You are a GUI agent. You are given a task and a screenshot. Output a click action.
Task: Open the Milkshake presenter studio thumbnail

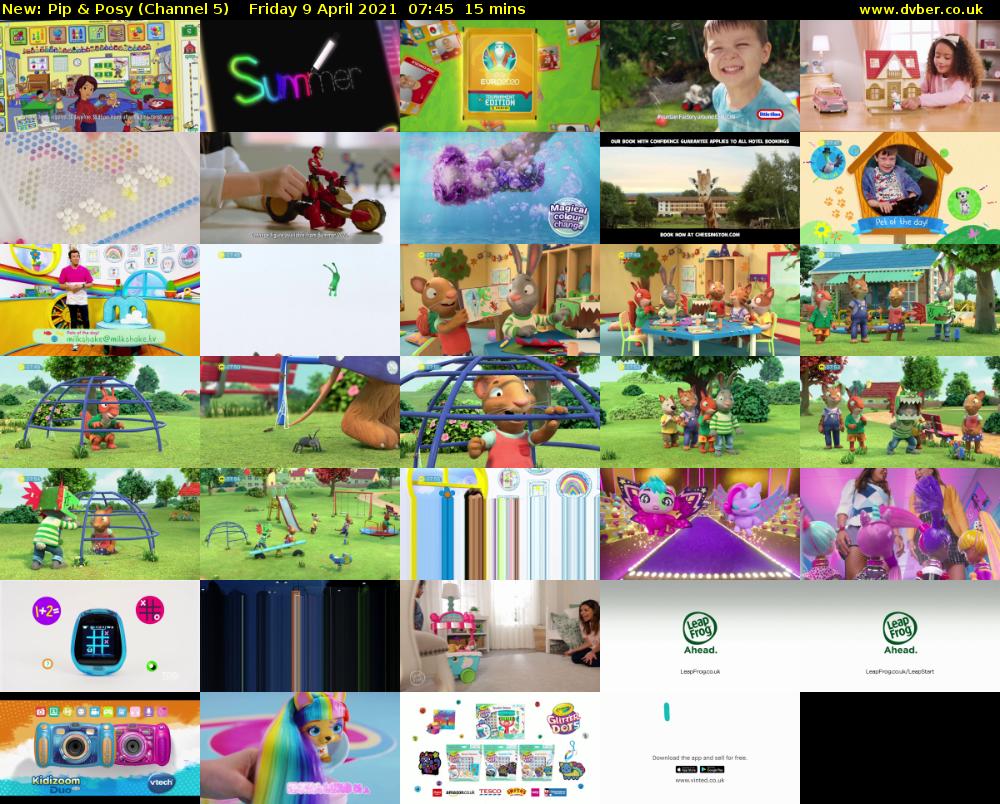pos(99,300)
